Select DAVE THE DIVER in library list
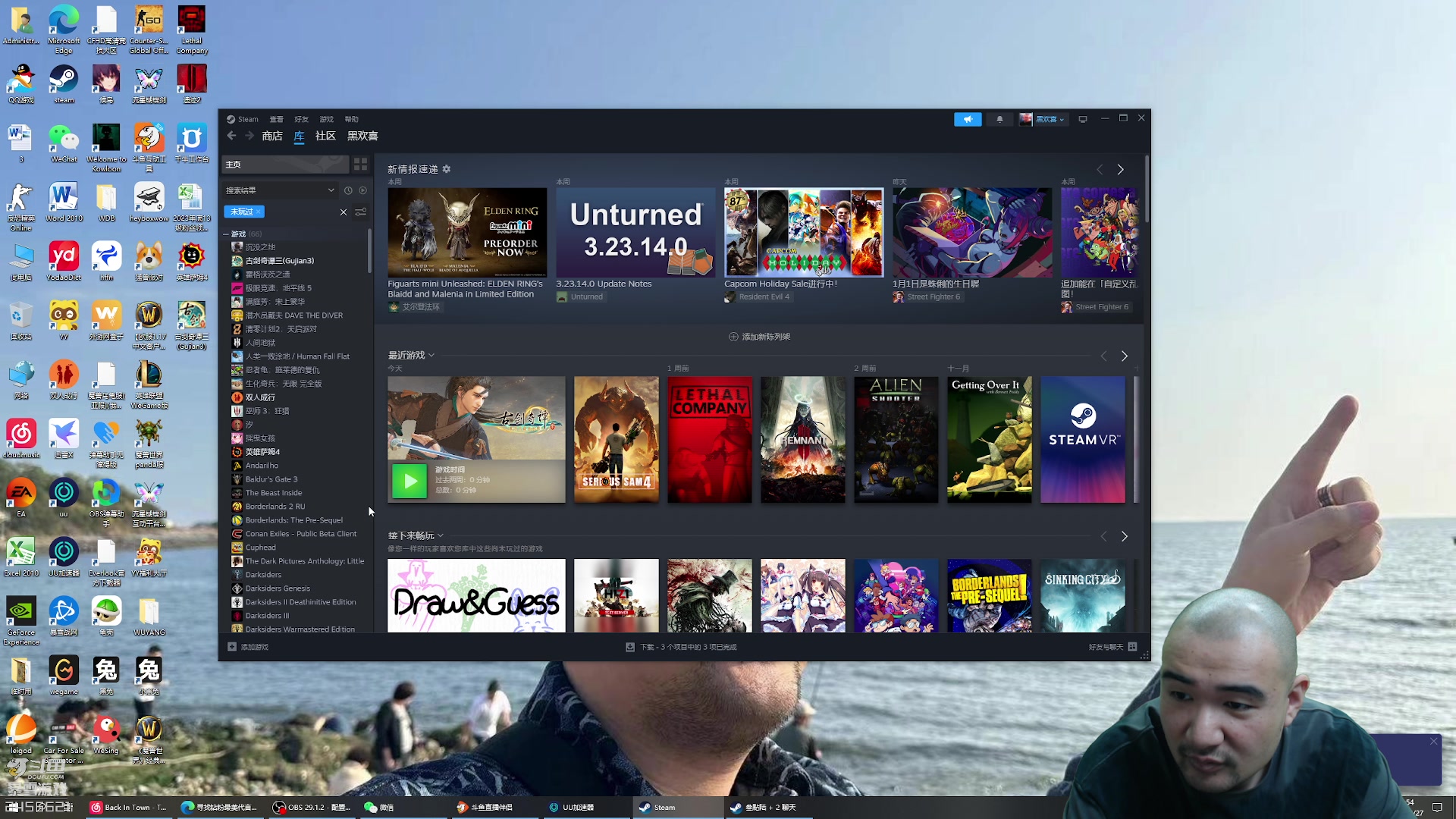1456x819 pixels. coord(294,315)
